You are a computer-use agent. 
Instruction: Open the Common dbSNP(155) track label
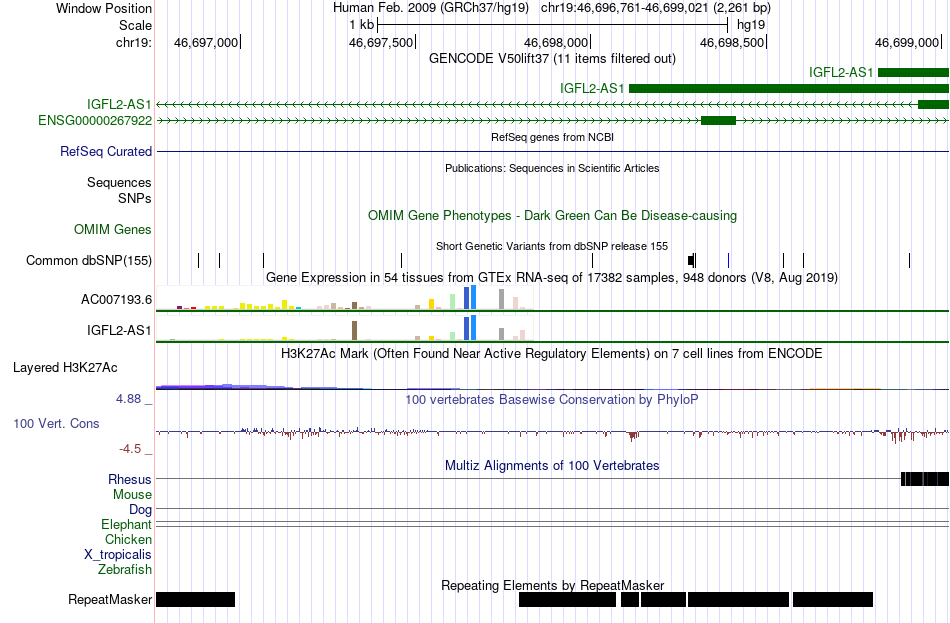tap(89, 261)
